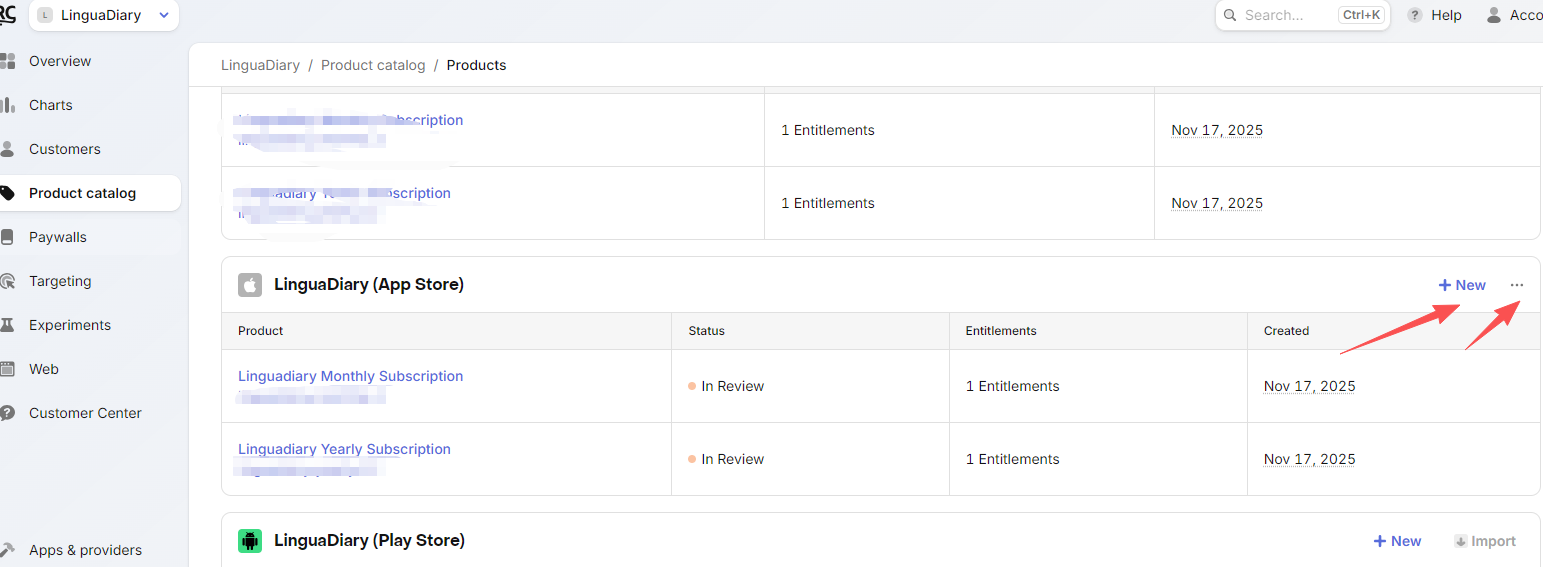The width and height of the screenshot is (1543, 567).
Task: Add New product to App Store
Action: [1462, 285]
